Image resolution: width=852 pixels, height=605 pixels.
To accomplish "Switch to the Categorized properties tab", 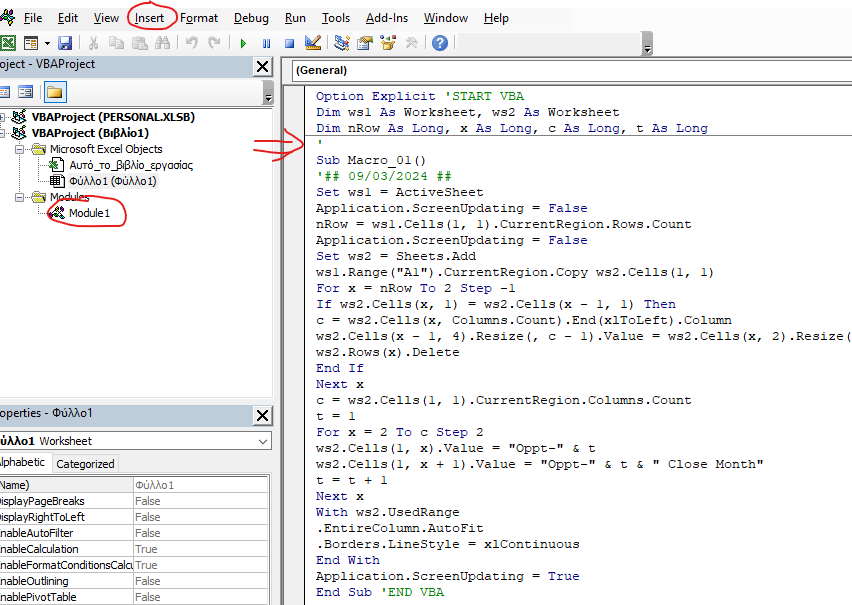I will coord(85,464).
